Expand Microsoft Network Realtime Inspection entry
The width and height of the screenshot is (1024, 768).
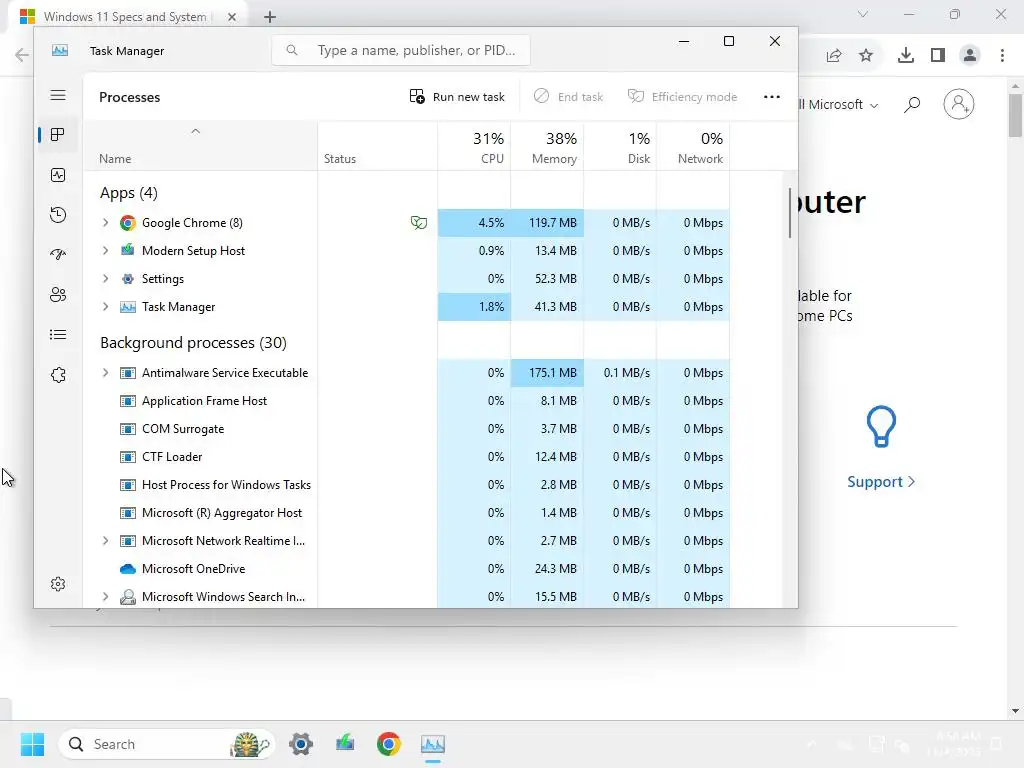(105, 541)
